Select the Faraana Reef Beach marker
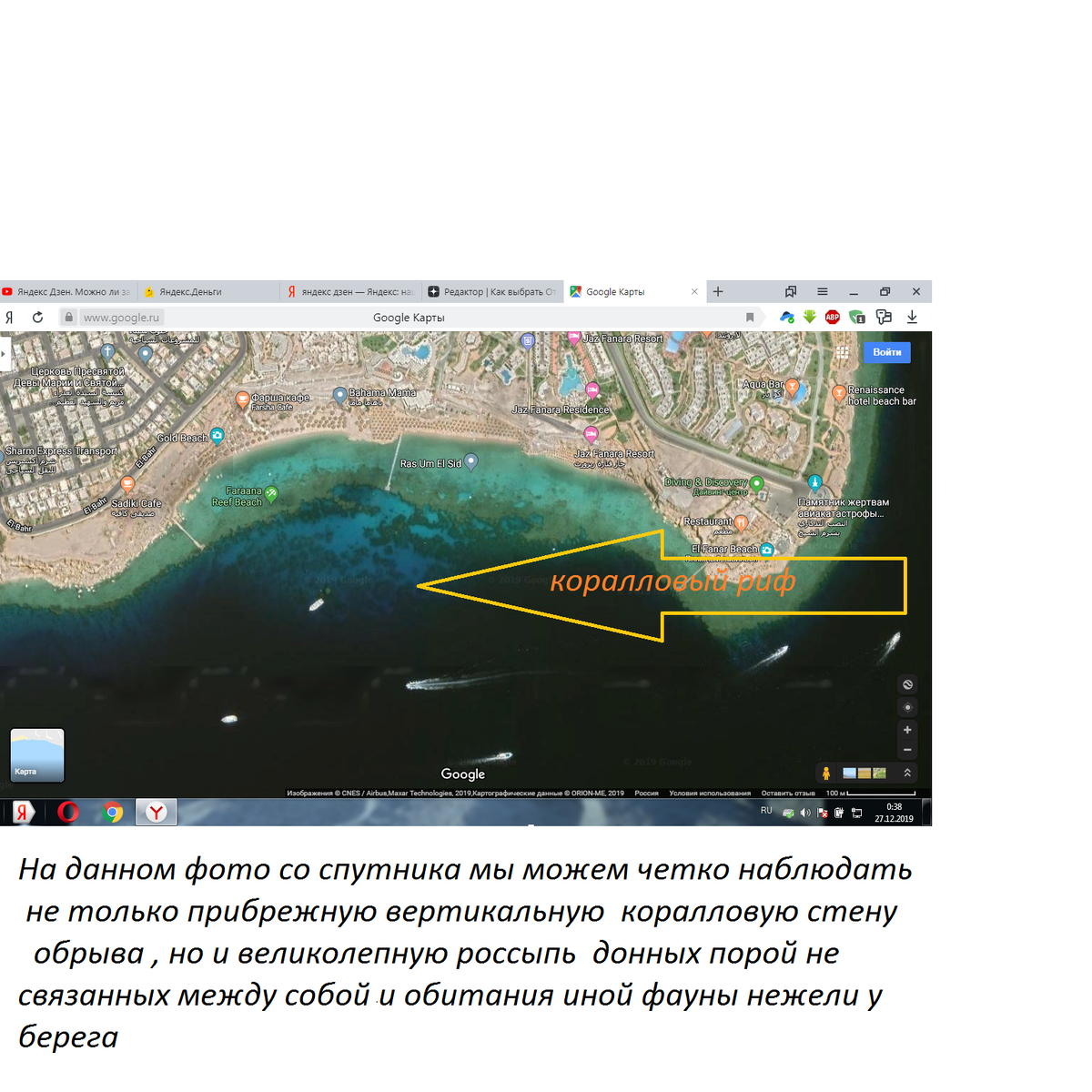Image resolution: width=1092 pixels, height=1092 pixels. 270,493
